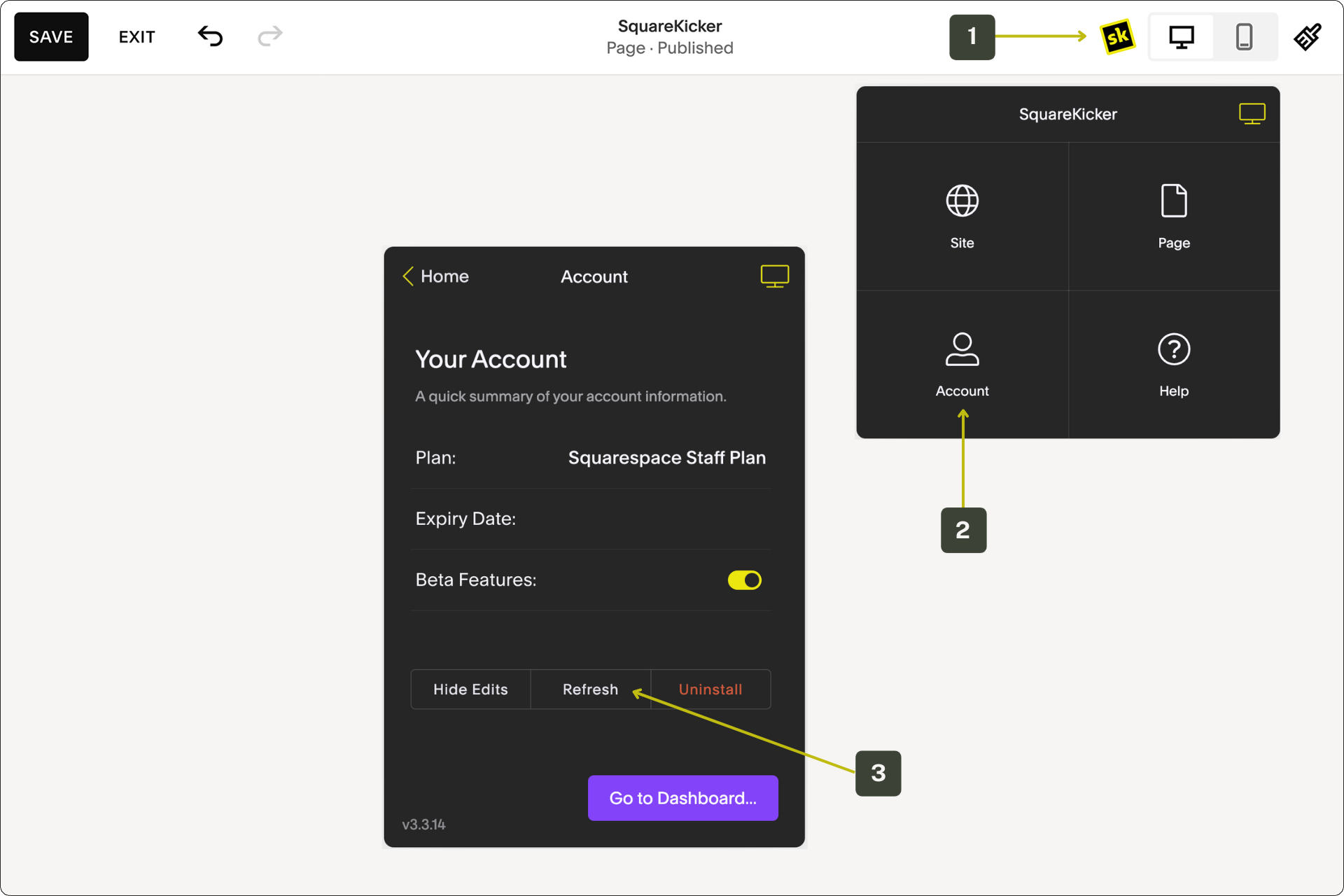Click the Uninstall button
Image resolution: width=1344 pixels, height=896 pixels.
710,689
